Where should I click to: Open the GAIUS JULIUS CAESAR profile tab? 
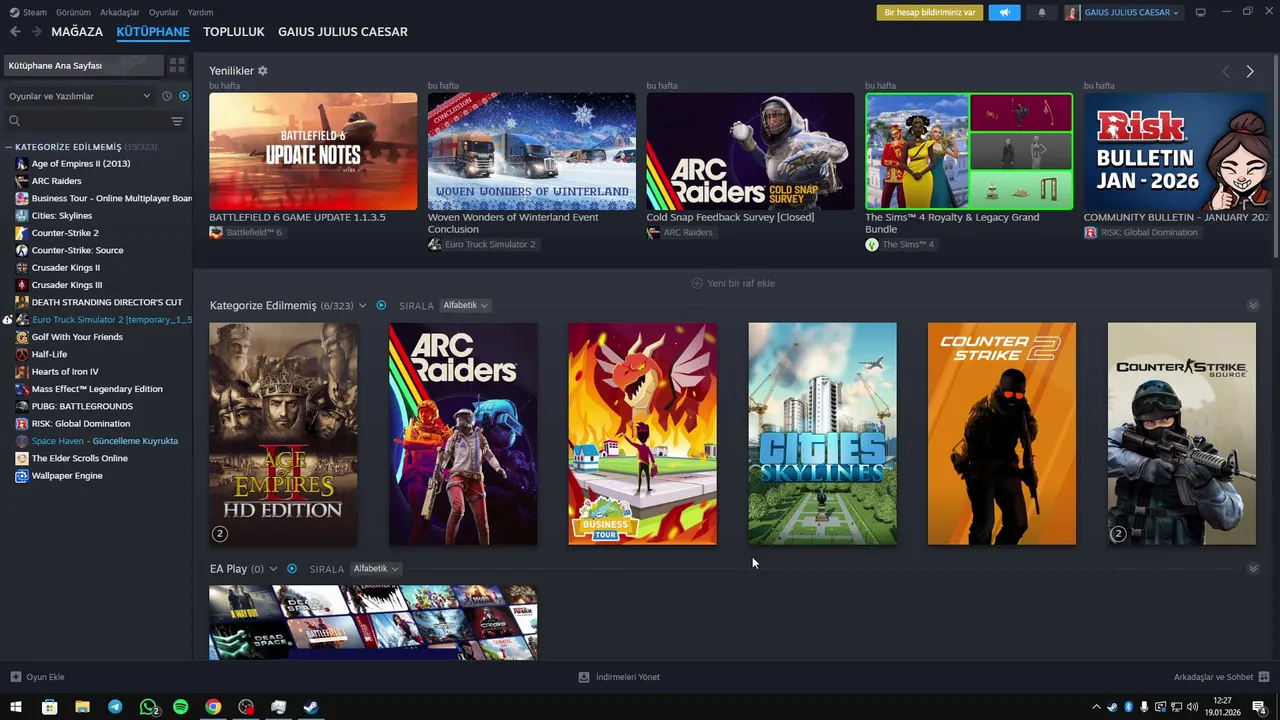342,32
